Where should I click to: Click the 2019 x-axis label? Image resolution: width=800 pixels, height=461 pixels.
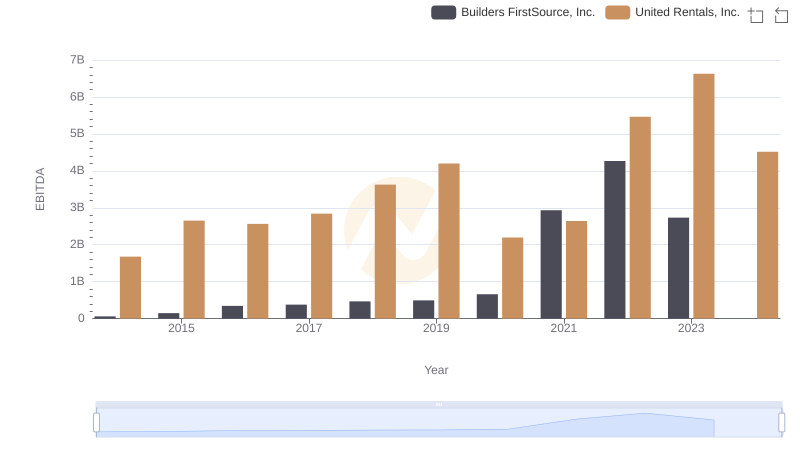pyautogui.click(x=436, y=328)
